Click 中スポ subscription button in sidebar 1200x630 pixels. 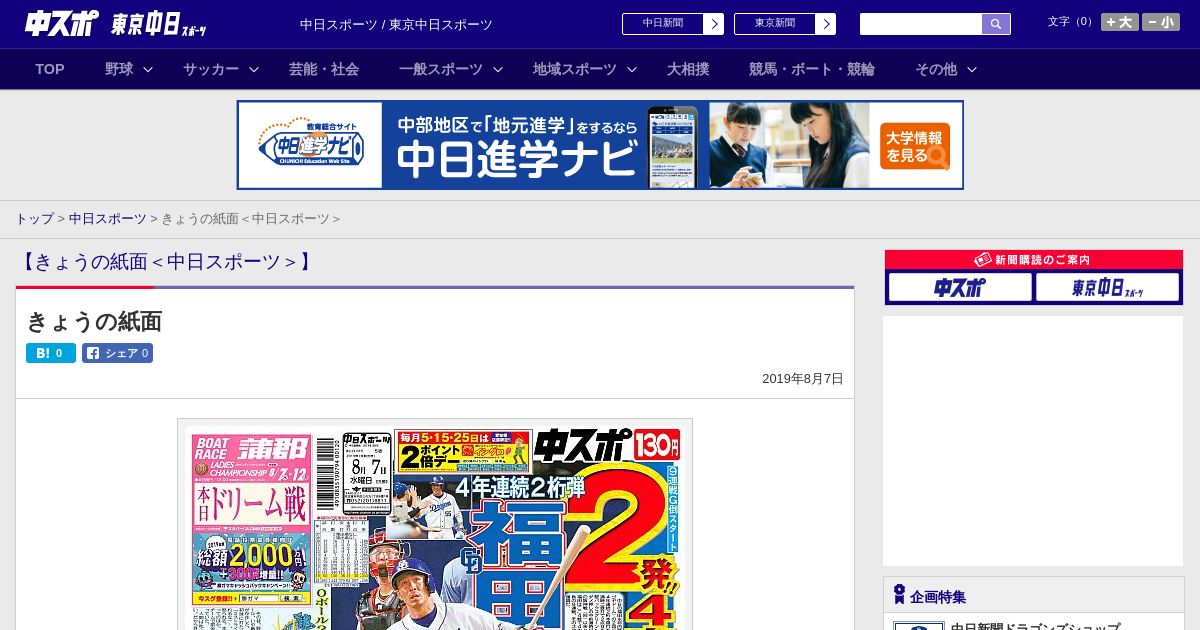coord(960,288)
